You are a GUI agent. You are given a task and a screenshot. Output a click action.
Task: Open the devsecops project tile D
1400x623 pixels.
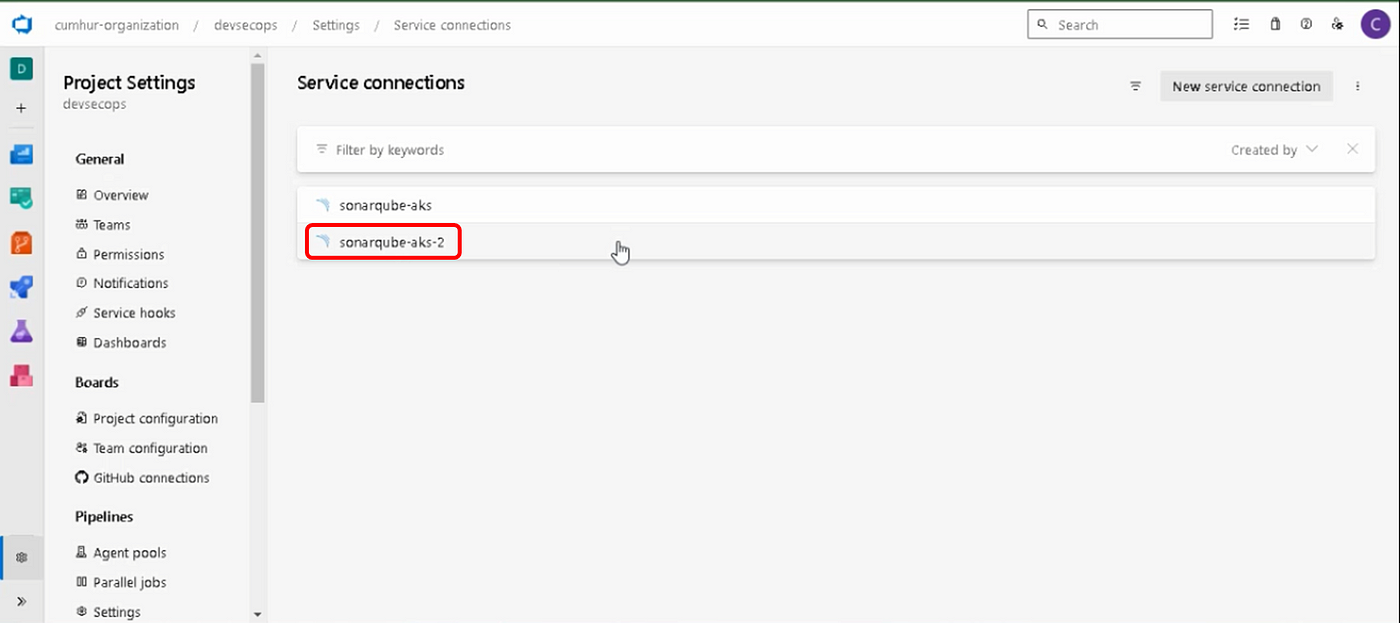21,69
